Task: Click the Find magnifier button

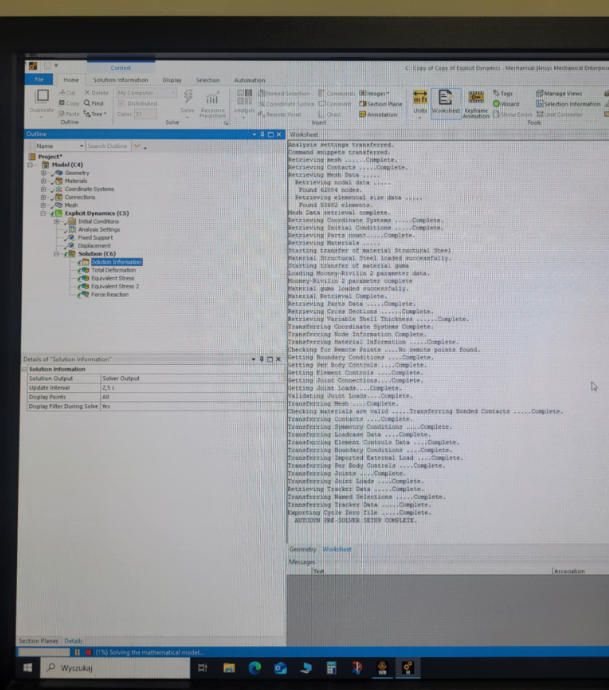Action: tap(93, 103)
